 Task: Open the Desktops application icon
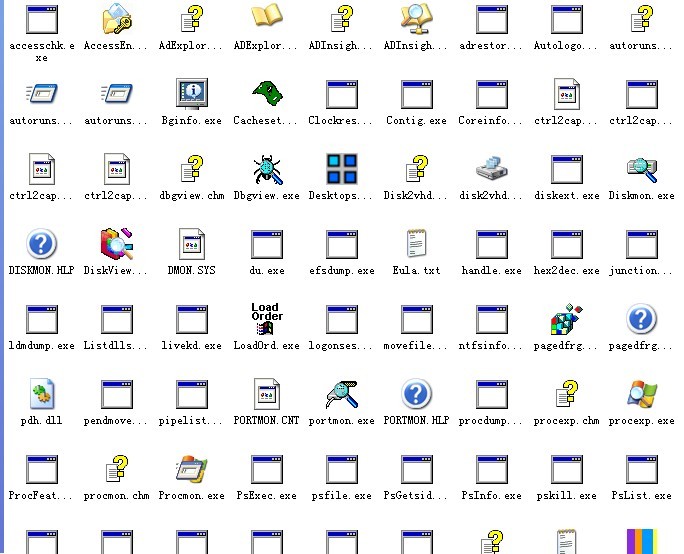point(341,170)
